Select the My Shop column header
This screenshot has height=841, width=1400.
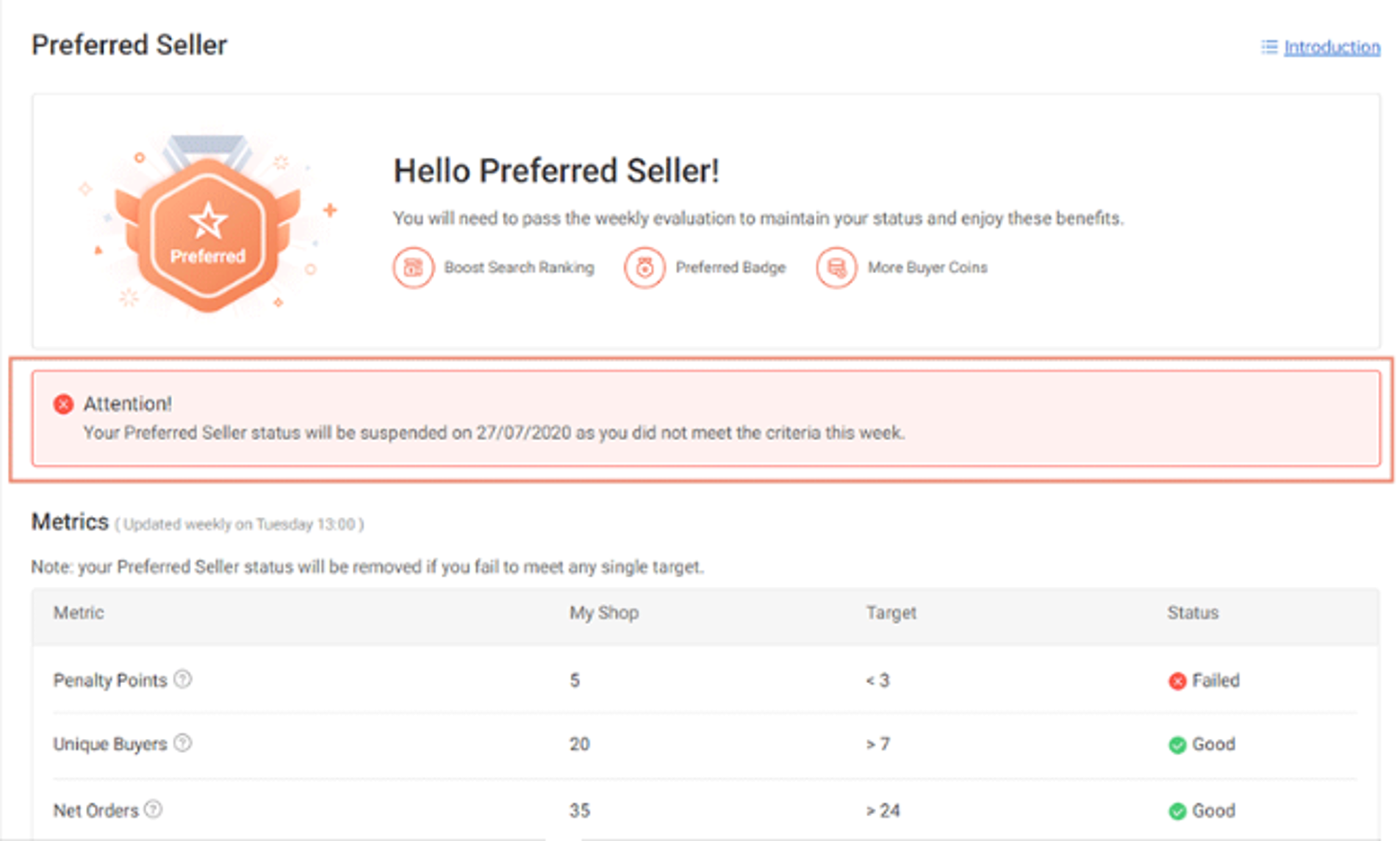pos(604,613)
